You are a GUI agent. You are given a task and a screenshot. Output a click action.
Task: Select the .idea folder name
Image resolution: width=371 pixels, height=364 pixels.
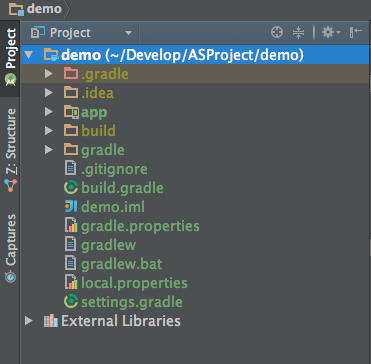coord(97,93)
